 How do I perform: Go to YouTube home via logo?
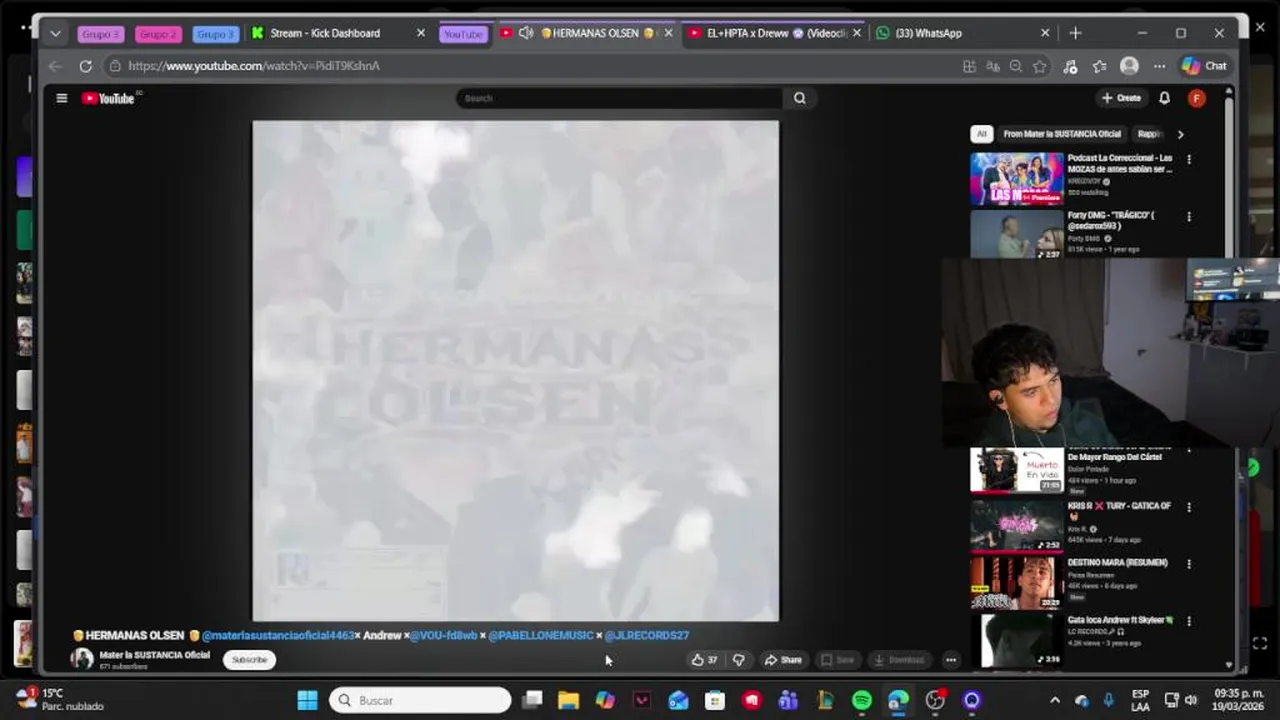108,98
